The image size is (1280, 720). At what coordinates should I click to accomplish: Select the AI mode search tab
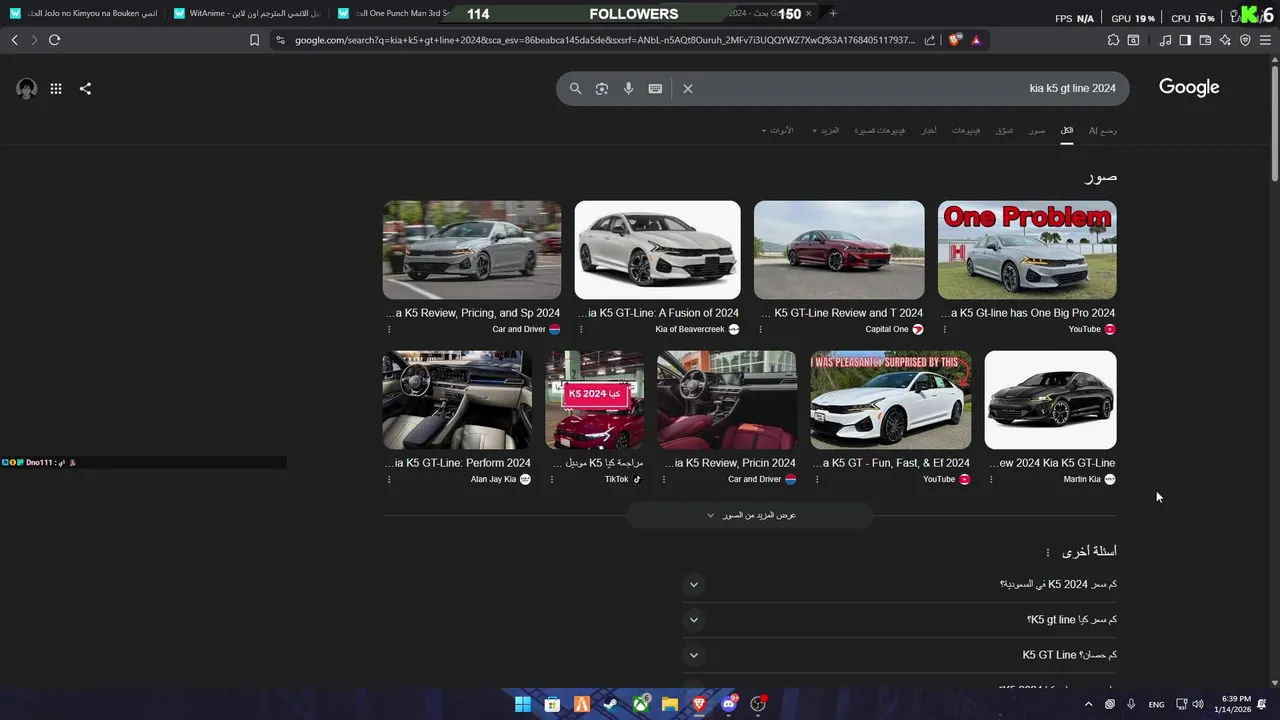[x=1103, y=131]
